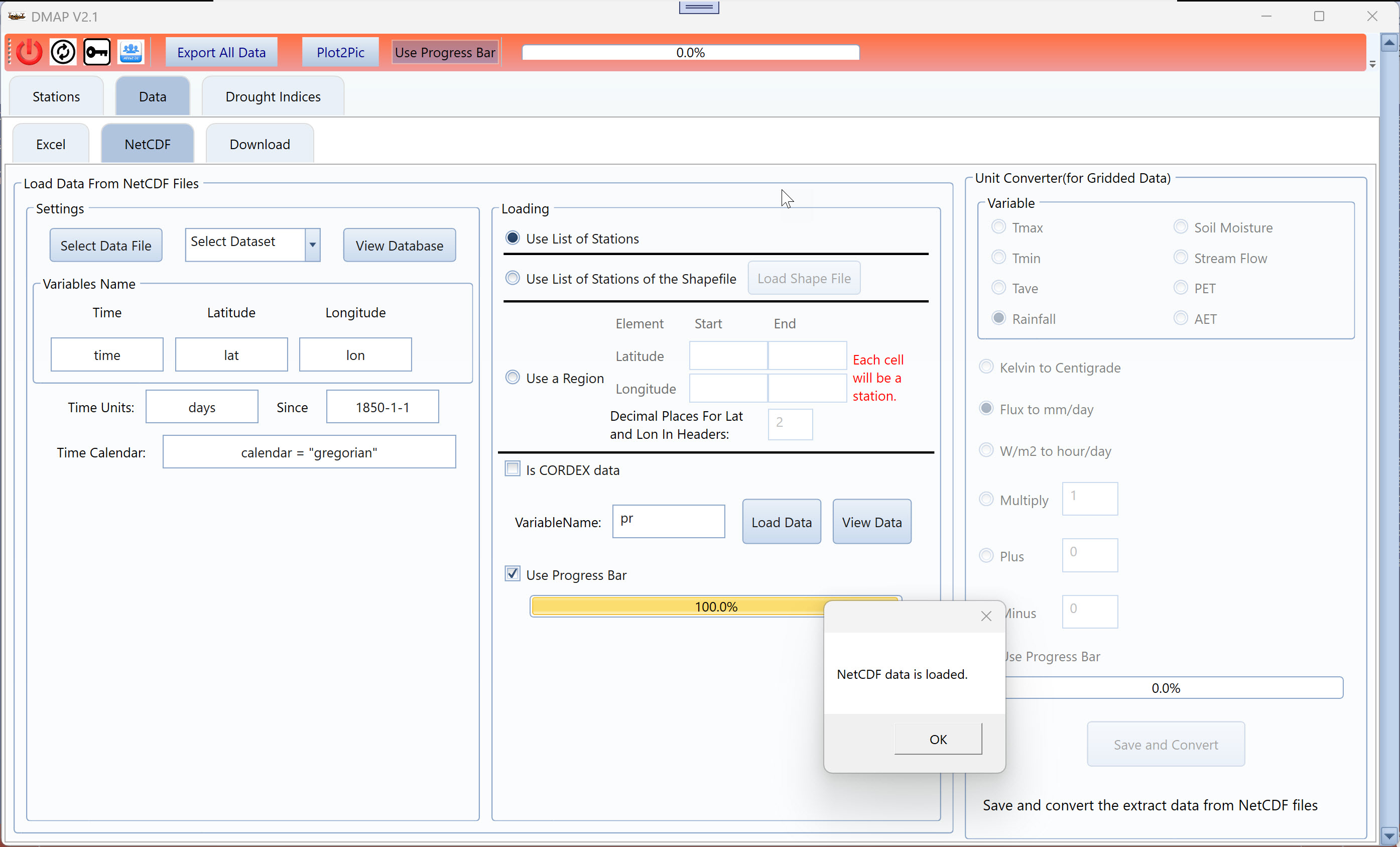Screen dimensions: 1400x847
Task: Click the Save and Convert button
Action: [1166, 745]
